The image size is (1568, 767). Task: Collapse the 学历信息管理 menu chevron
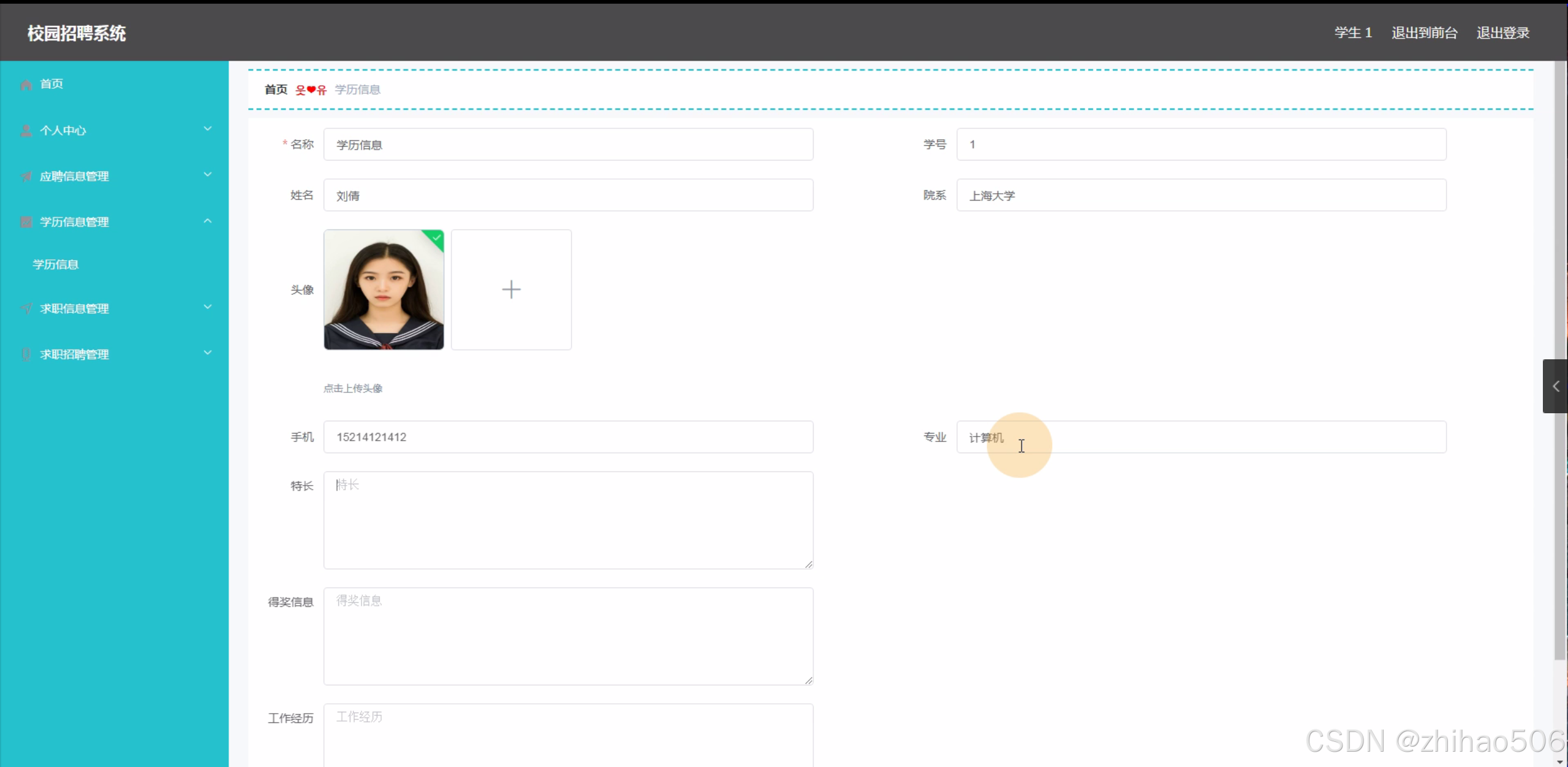[208, 221]
